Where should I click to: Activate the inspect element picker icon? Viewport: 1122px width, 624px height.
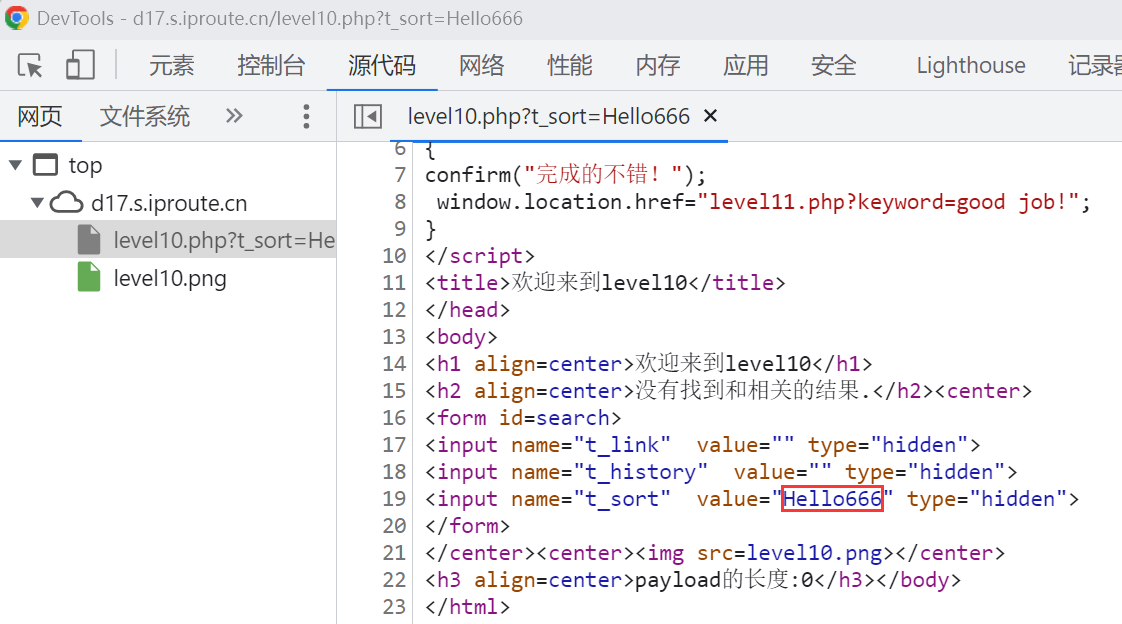(30, 66)
